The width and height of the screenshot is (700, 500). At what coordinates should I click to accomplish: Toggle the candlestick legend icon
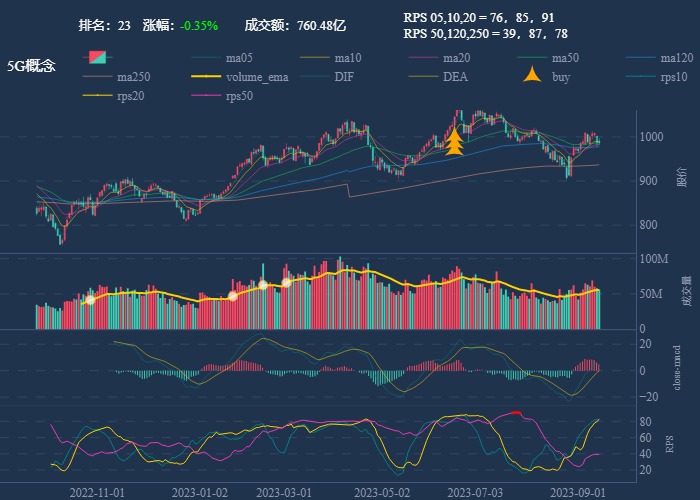97,58
